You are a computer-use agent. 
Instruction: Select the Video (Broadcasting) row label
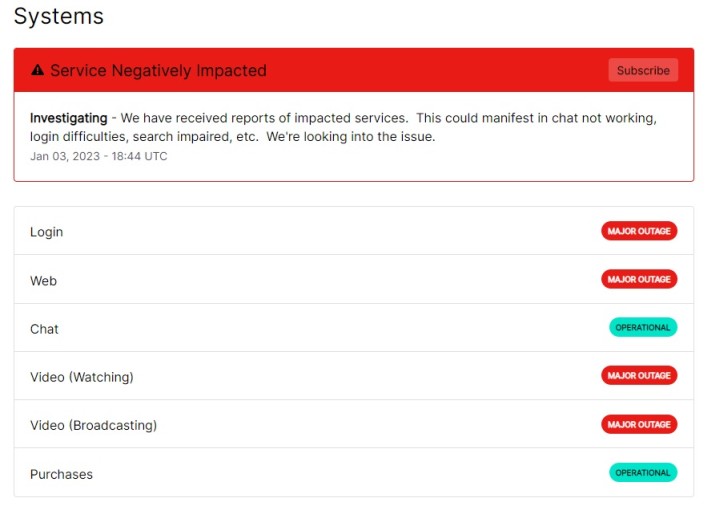93,425
